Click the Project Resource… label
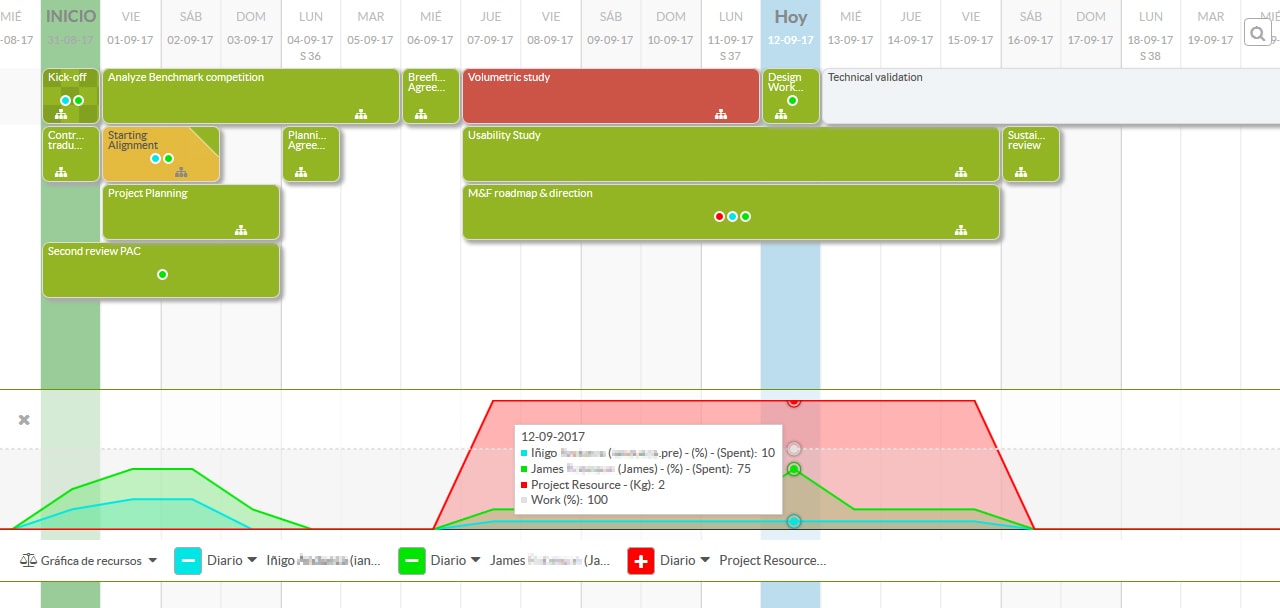This screenshot has width=1280, height=608. (773, 561)
